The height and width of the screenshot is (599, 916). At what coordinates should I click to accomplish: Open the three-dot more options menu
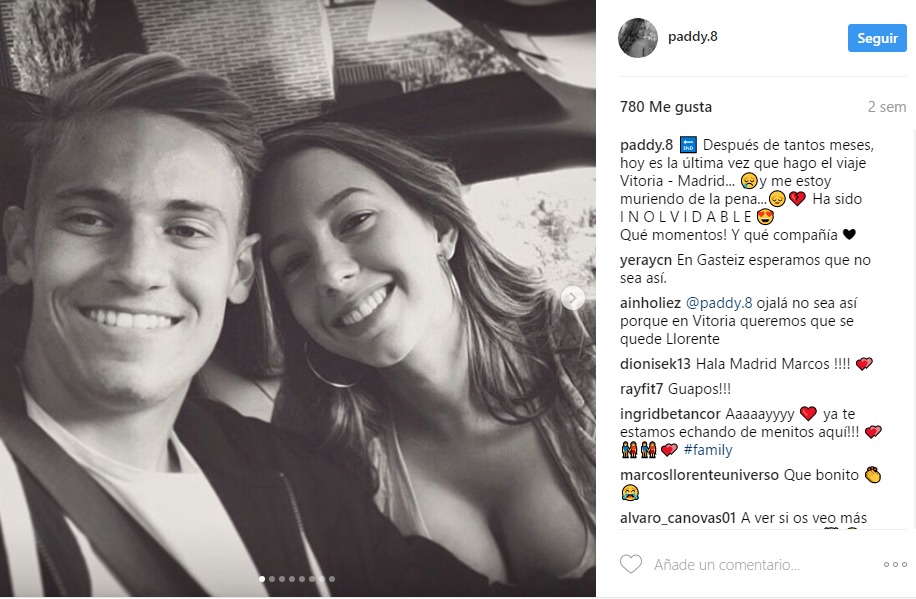895,565
